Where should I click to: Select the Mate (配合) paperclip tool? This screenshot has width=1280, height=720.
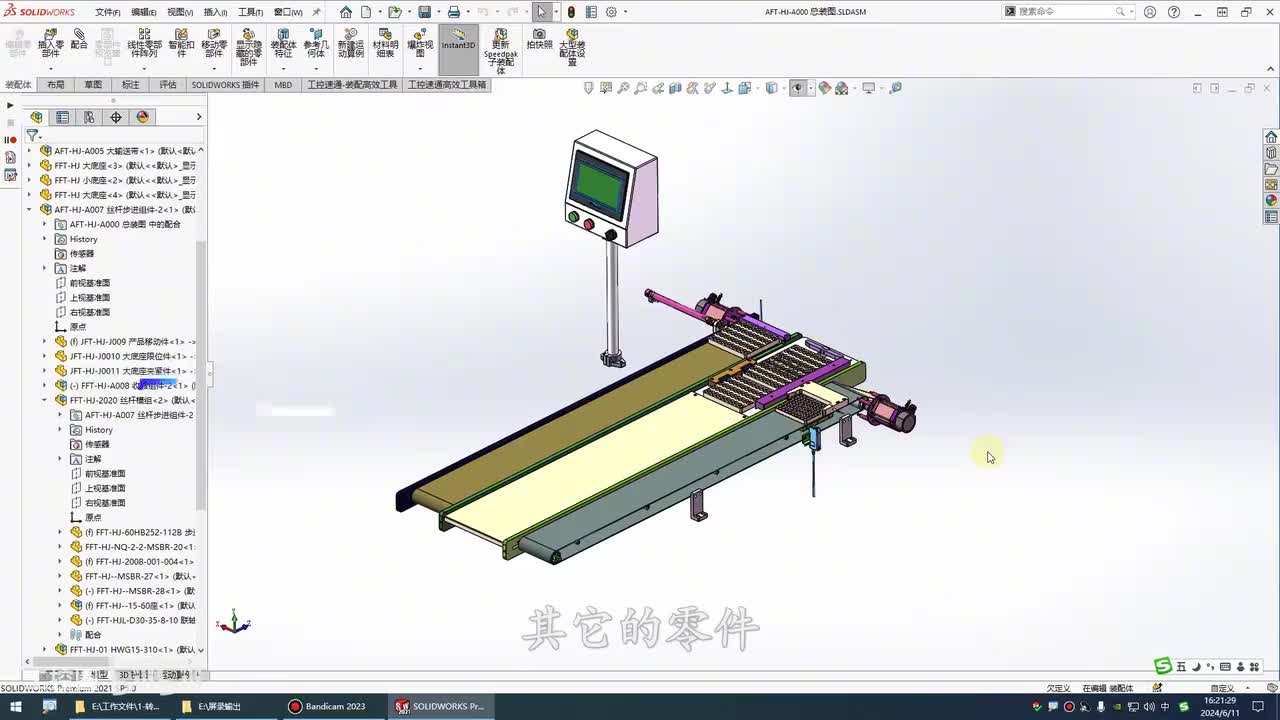pos(79,40)
